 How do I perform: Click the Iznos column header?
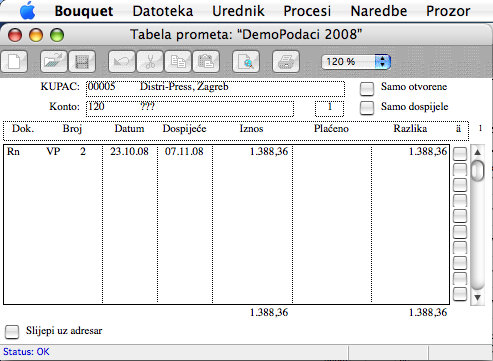251,129
